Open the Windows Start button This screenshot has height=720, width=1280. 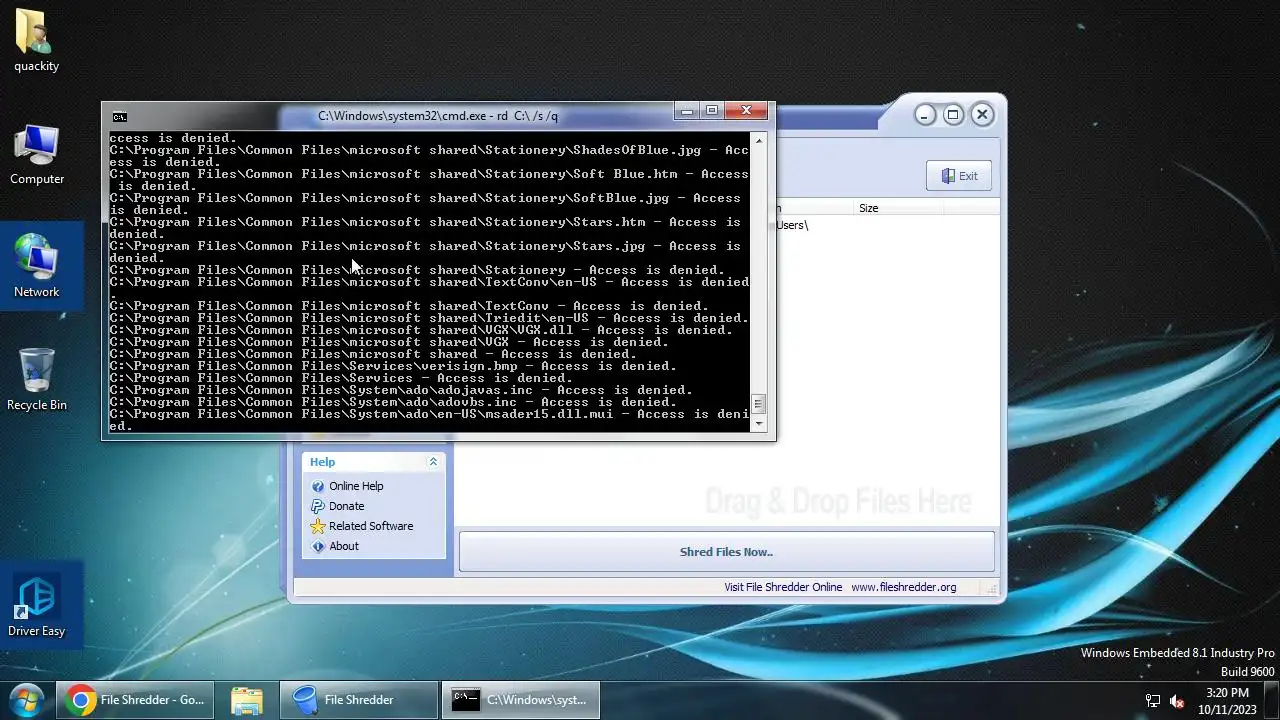27,699
